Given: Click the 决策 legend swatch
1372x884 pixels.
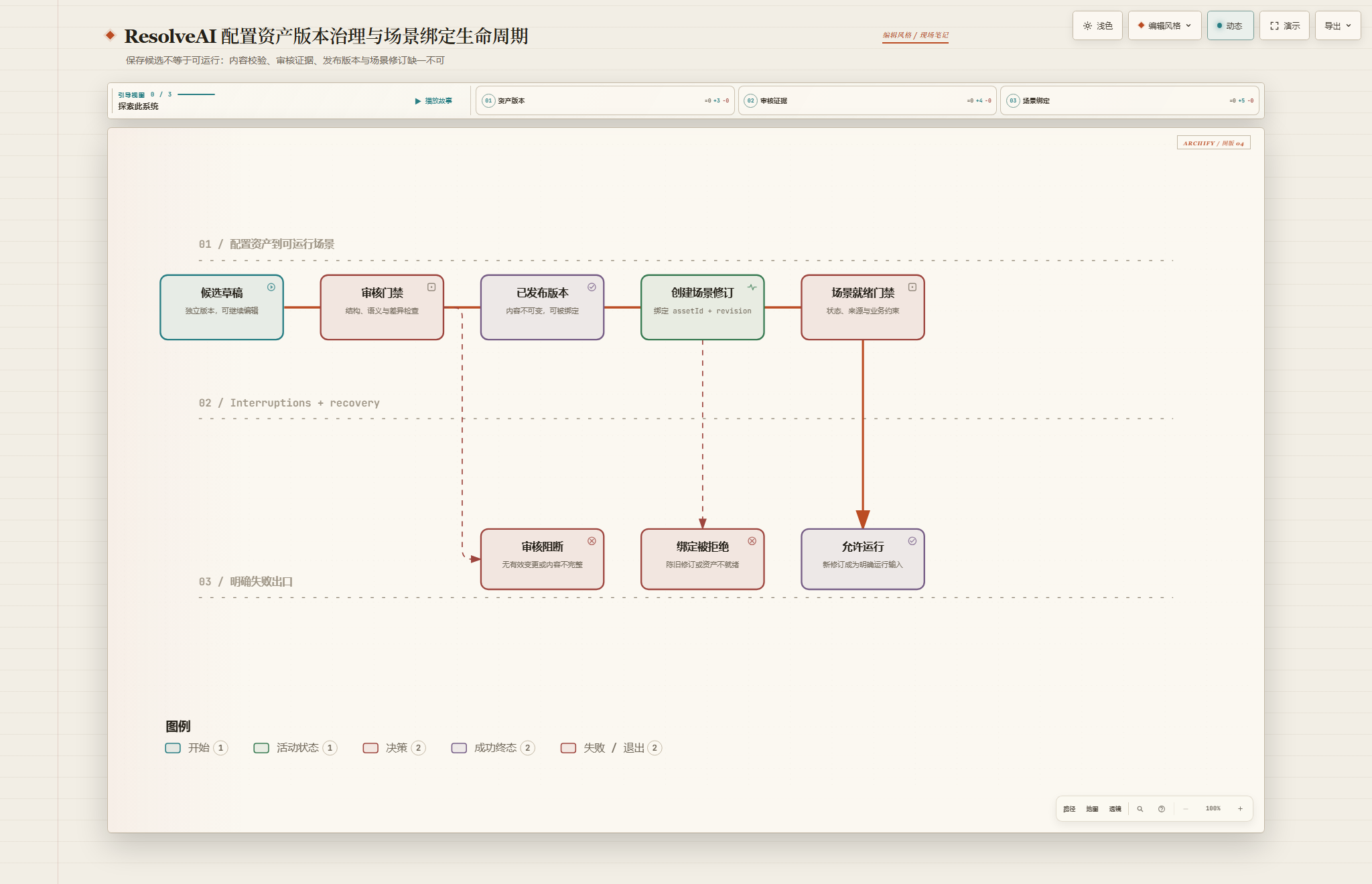Looking at the screenshot, I should [x=370, y=748].
